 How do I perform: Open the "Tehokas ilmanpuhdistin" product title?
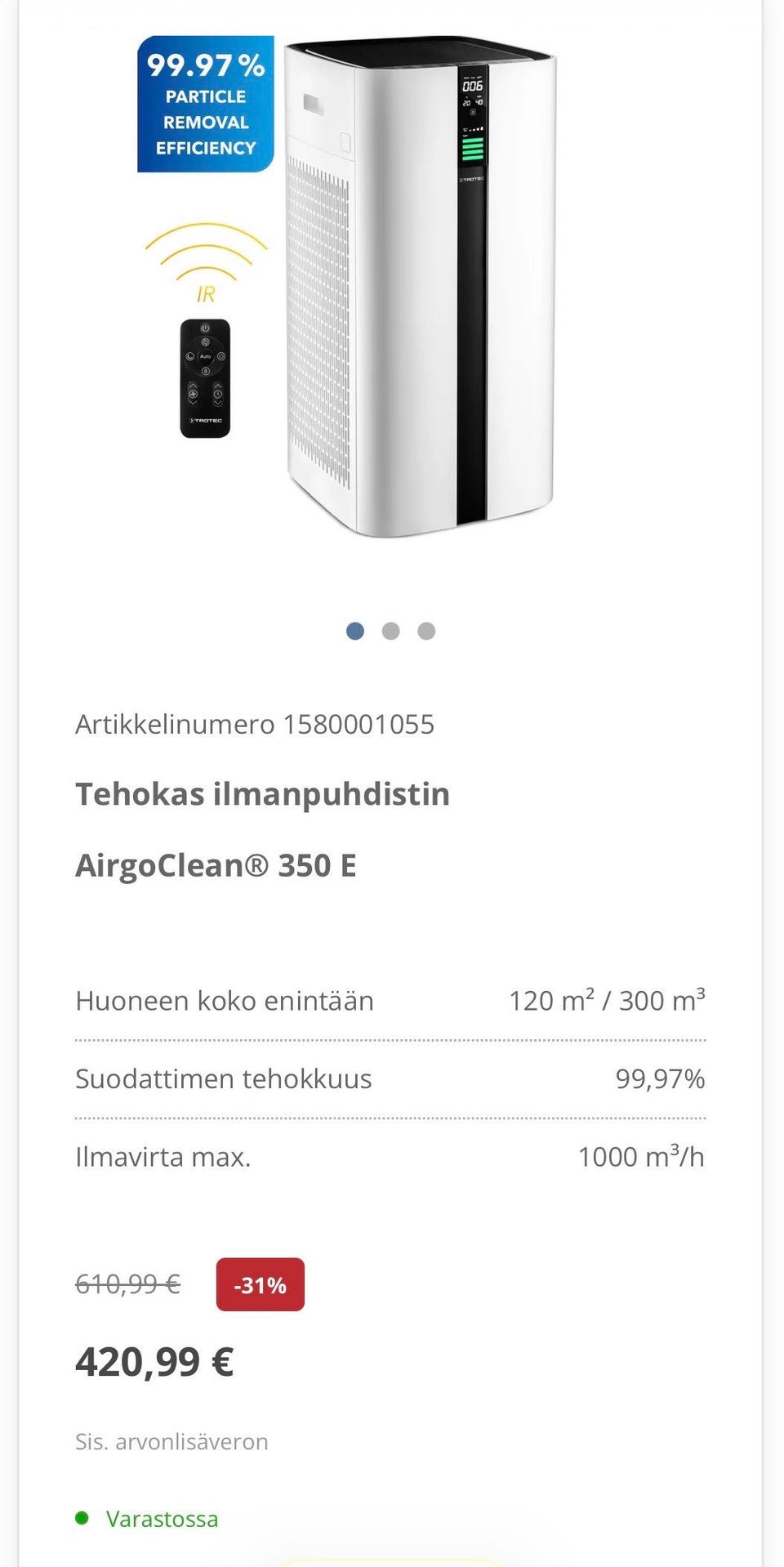[262, 794]
